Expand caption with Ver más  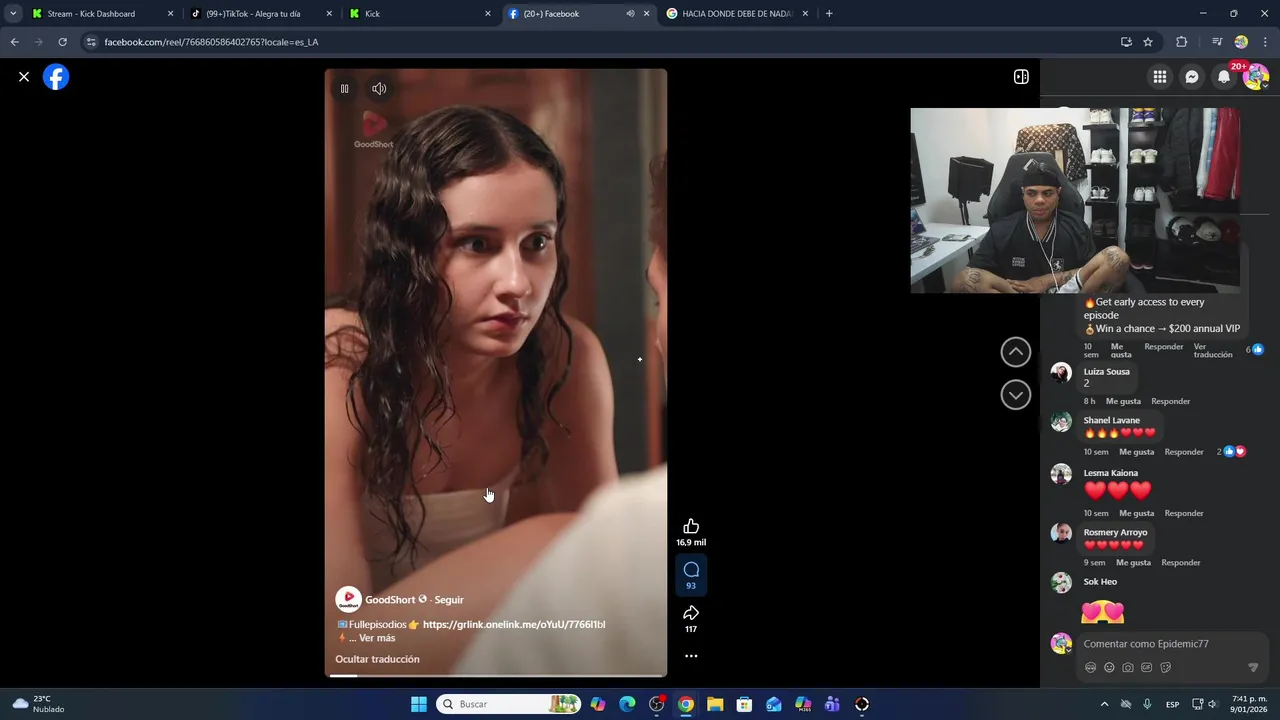(377, 638)
